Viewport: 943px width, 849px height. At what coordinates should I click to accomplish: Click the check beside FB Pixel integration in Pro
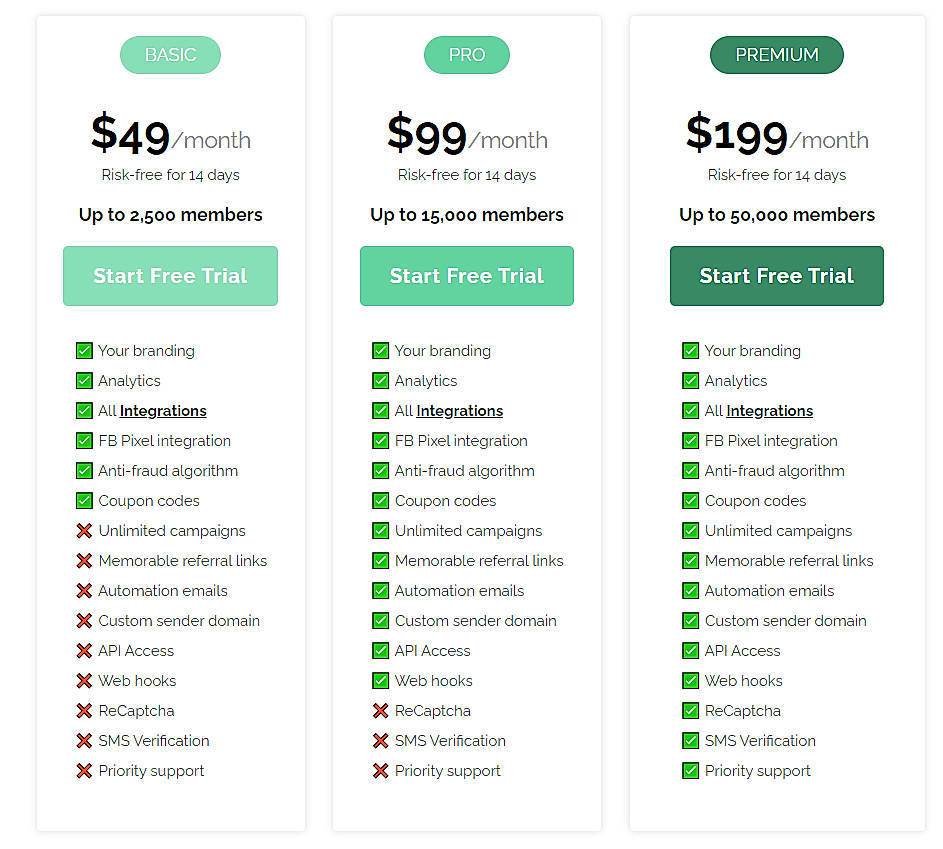[x=381, y=440]
